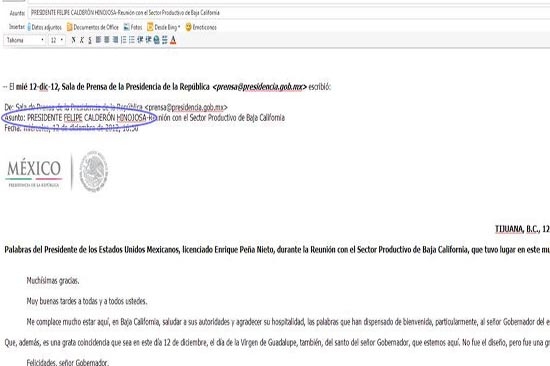Click the Asunto subject input field
Image resolution: width=550 pixels, height=366 pixels.
(x=289, y=13)
